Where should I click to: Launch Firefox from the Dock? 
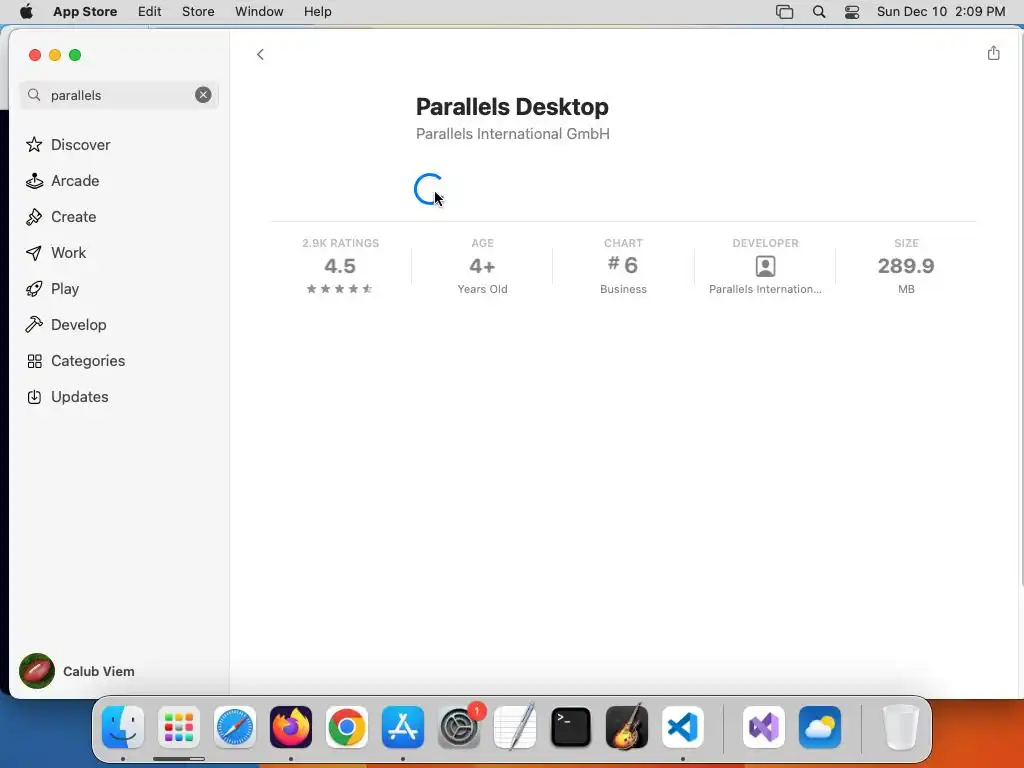point(291,727)
